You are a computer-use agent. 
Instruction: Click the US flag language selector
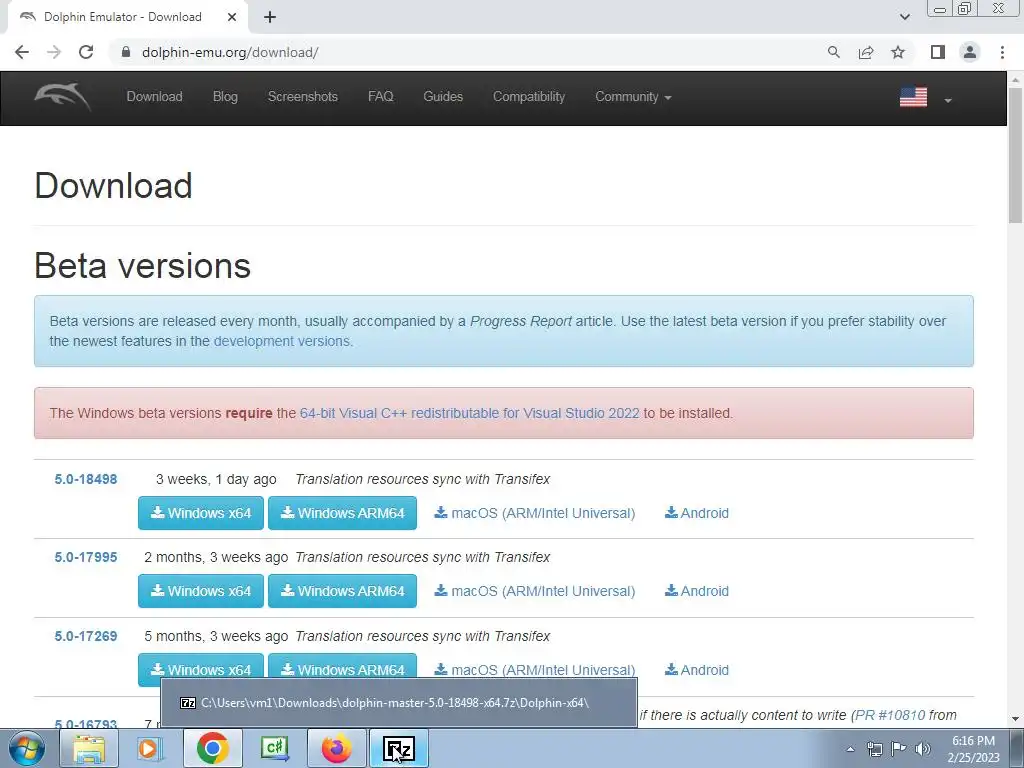pyautogui.click(x=913, y=97)
